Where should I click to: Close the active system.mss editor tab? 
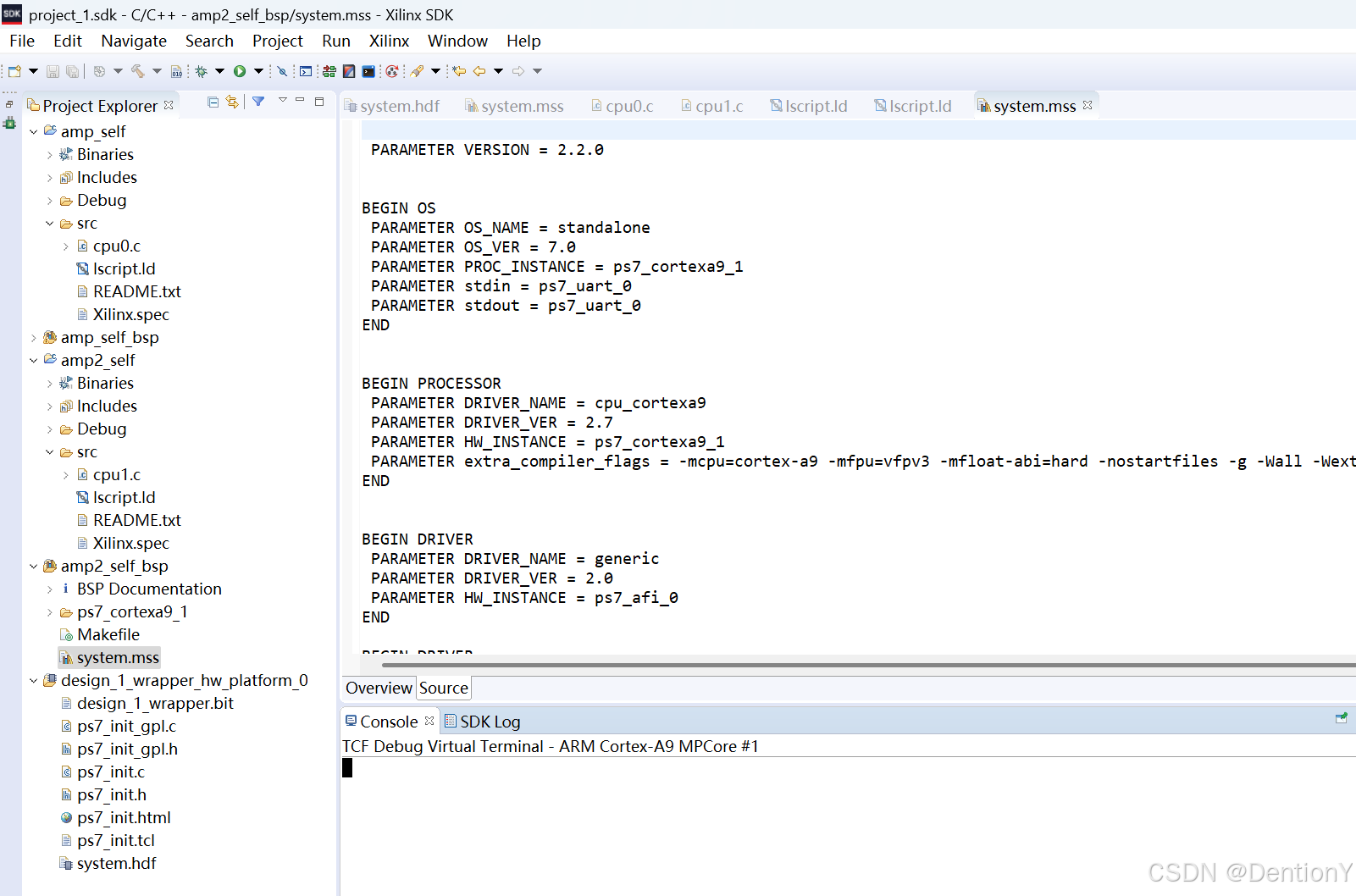click(1088, 105)
